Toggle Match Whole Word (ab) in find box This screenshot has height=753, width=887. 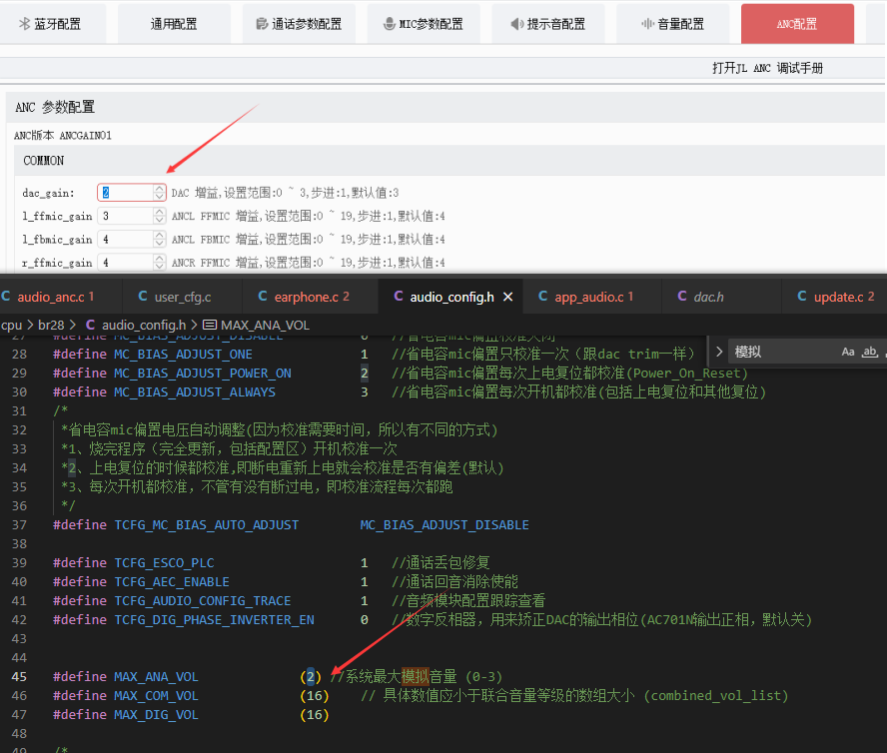[869, 352]
